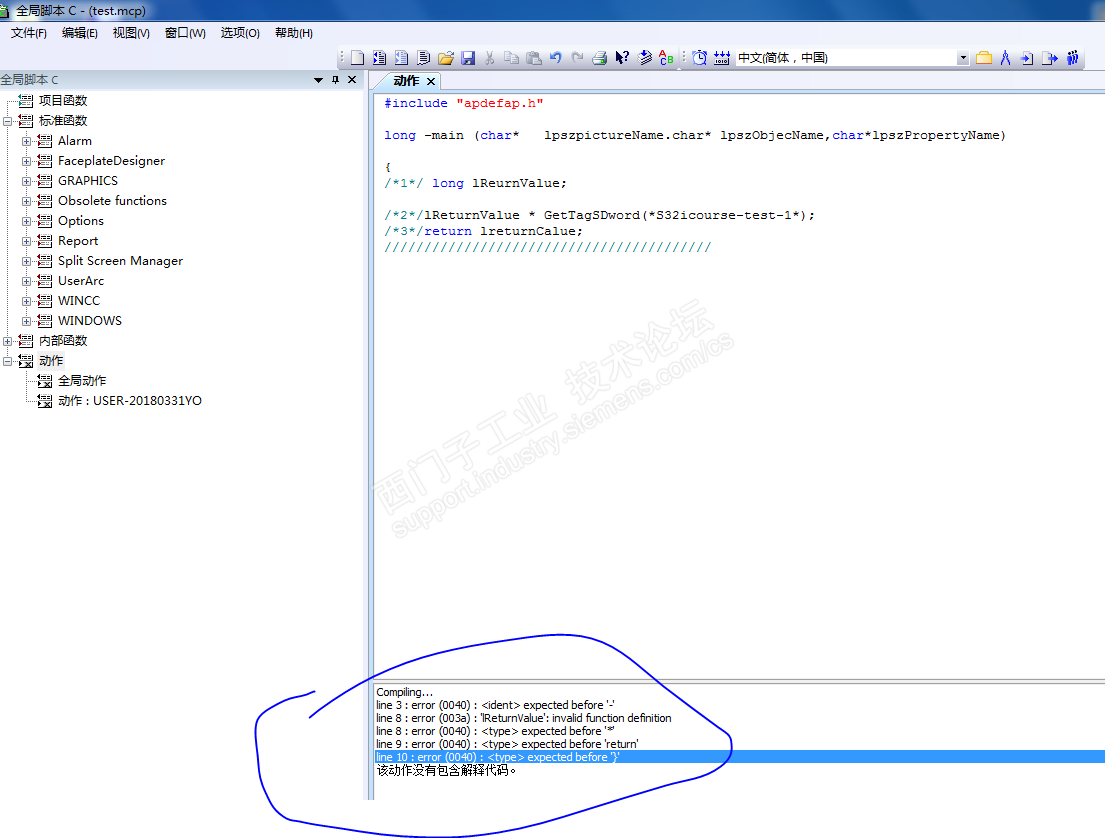Expand the 内部函数 tree node
Image resolution: width=1105 pixels, height=838 pixels.
pyautogui.click(x=7, y=341)
